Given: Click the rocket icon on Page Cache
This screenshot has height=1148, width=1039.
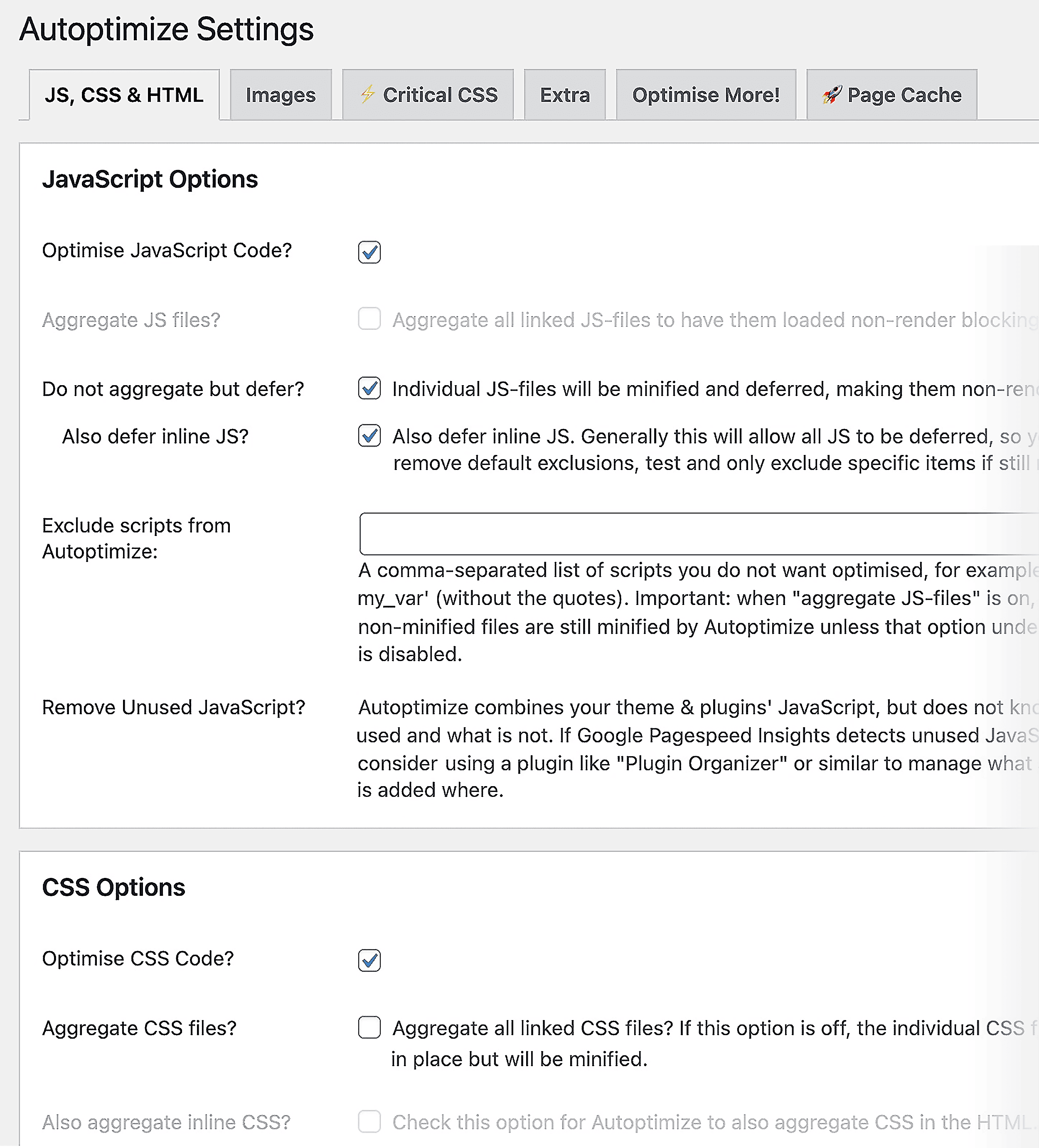Looking at the screenshot, I should coord(832,95).
